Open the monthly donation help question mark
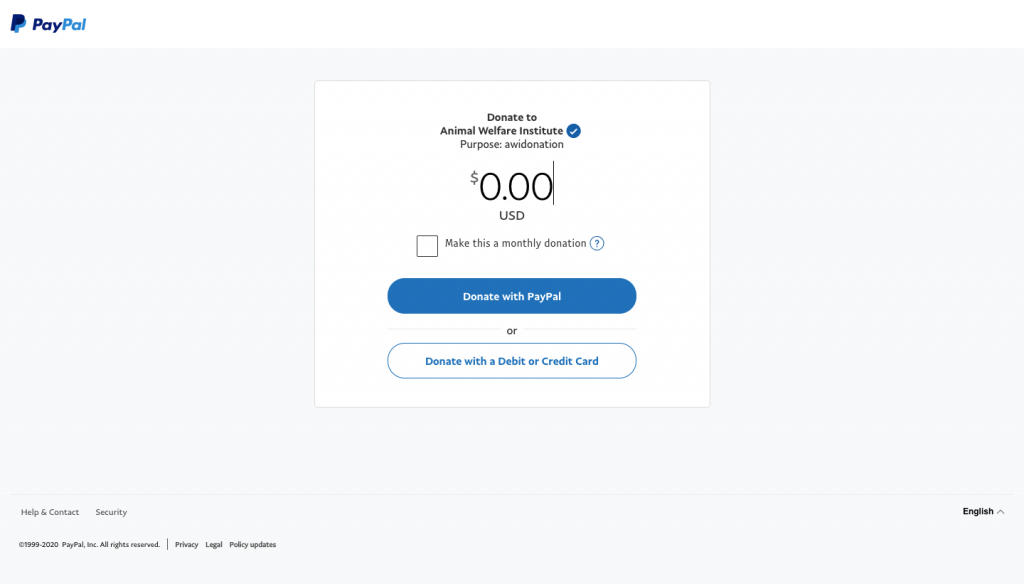The height and width of the screenshot is (584, 1024). [597, 243]
